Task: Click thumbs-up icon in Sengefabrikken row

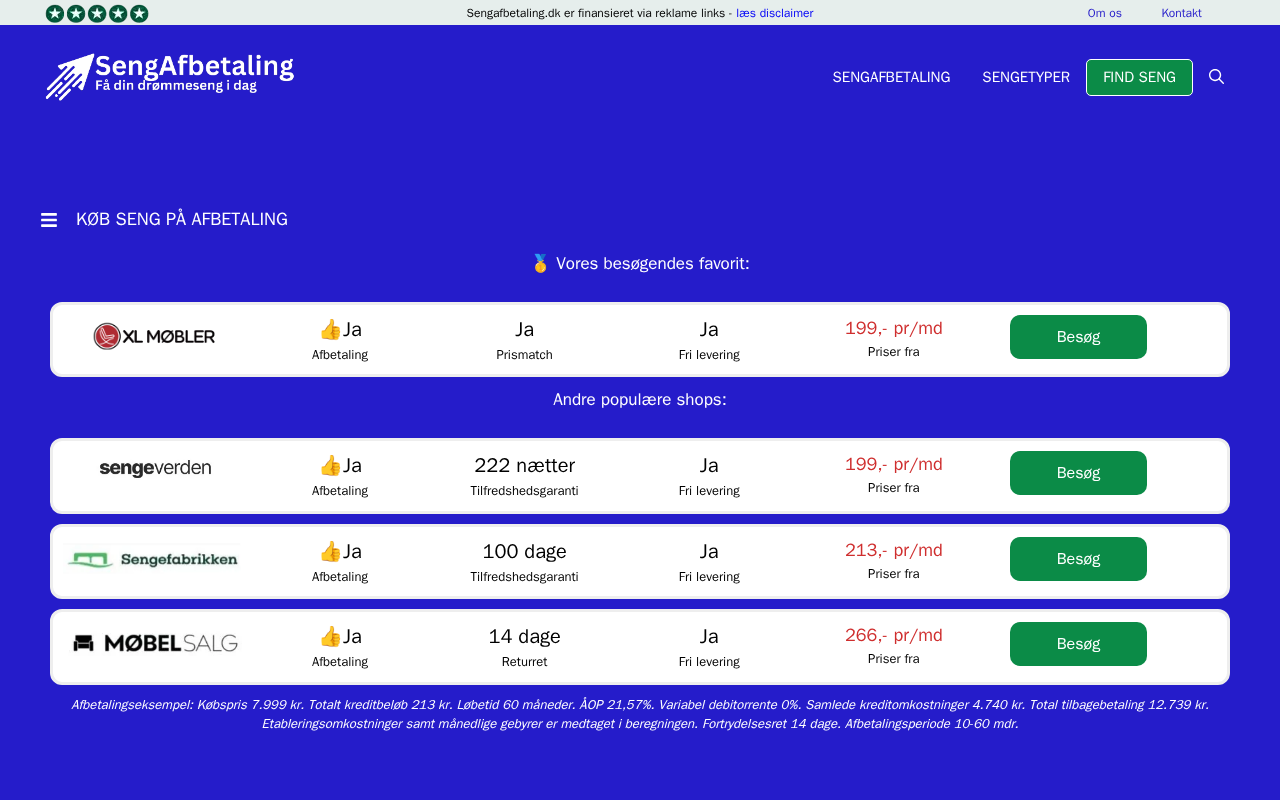Action: (x=330, y=551)
